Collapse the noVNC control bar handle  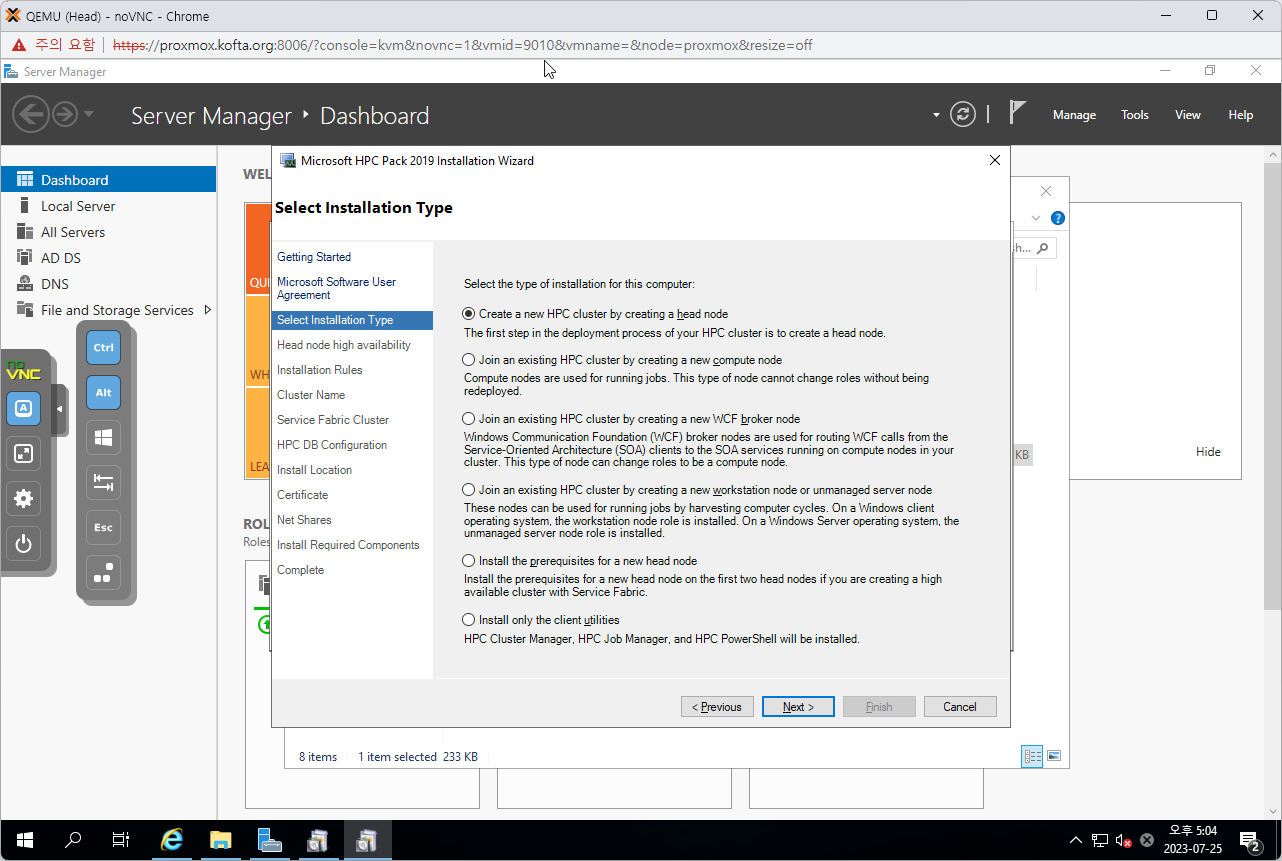pyautogui.click(x=59, y=409)
